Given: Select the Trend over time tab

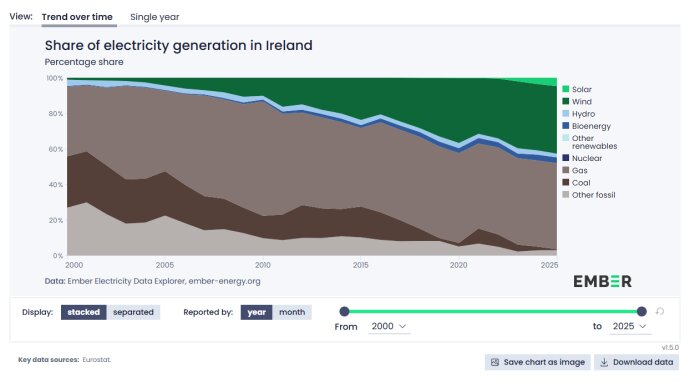Looking at the screenshot, I should click(77, 17).
